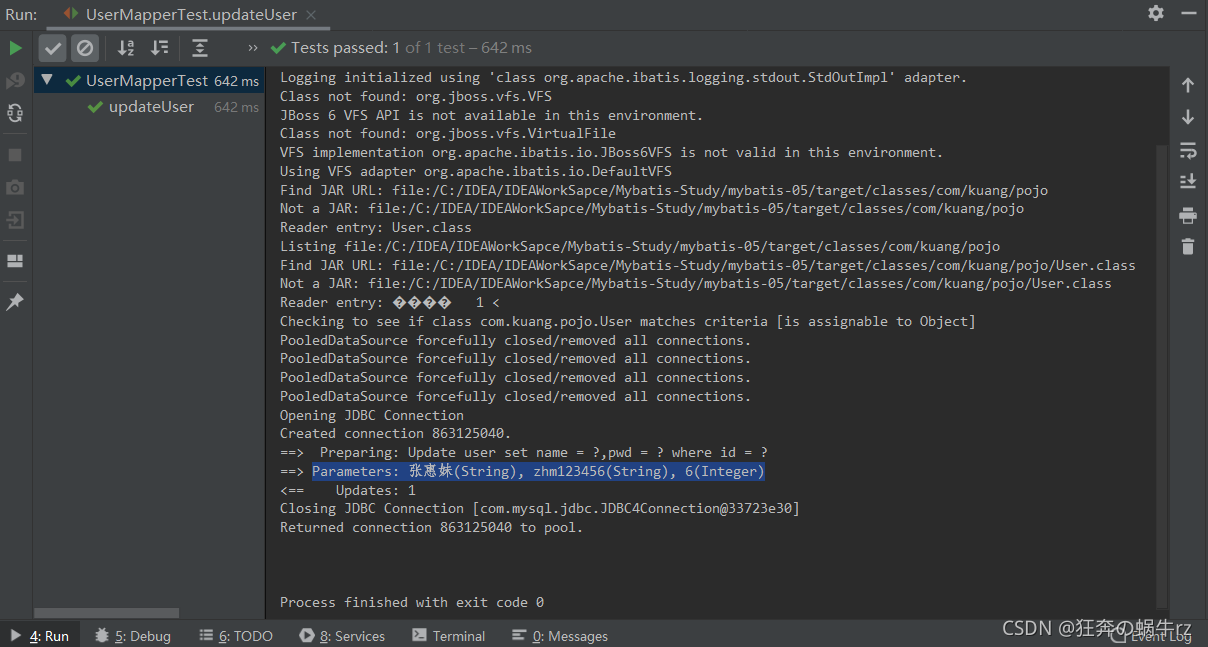1208x647 pixels.
Task: Click the Dump Threads camera icon
Action: point(15,187)
